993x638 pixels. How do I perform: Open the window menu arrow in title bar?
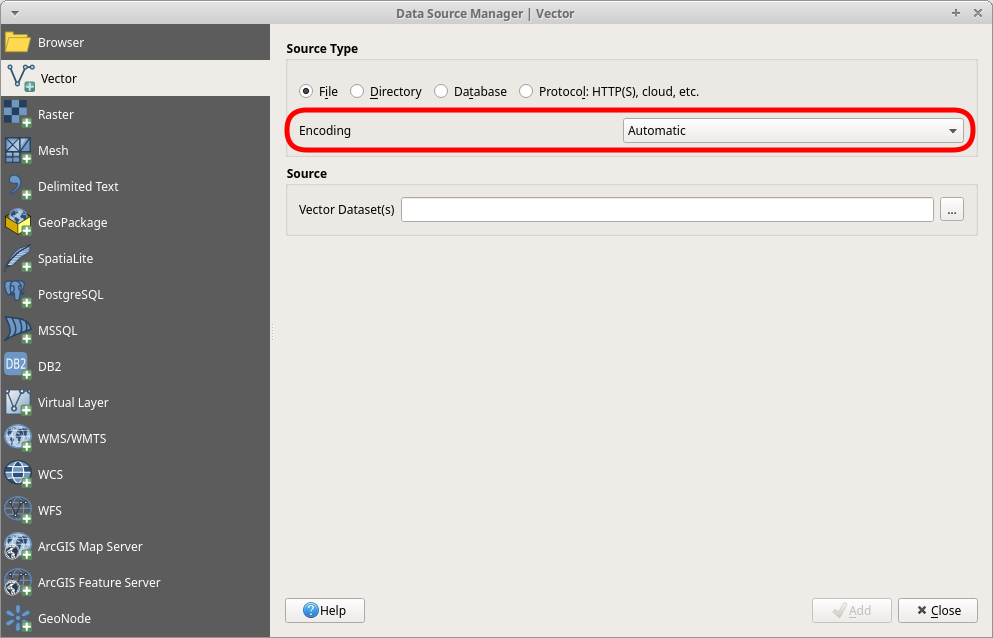tap(14, 13)
